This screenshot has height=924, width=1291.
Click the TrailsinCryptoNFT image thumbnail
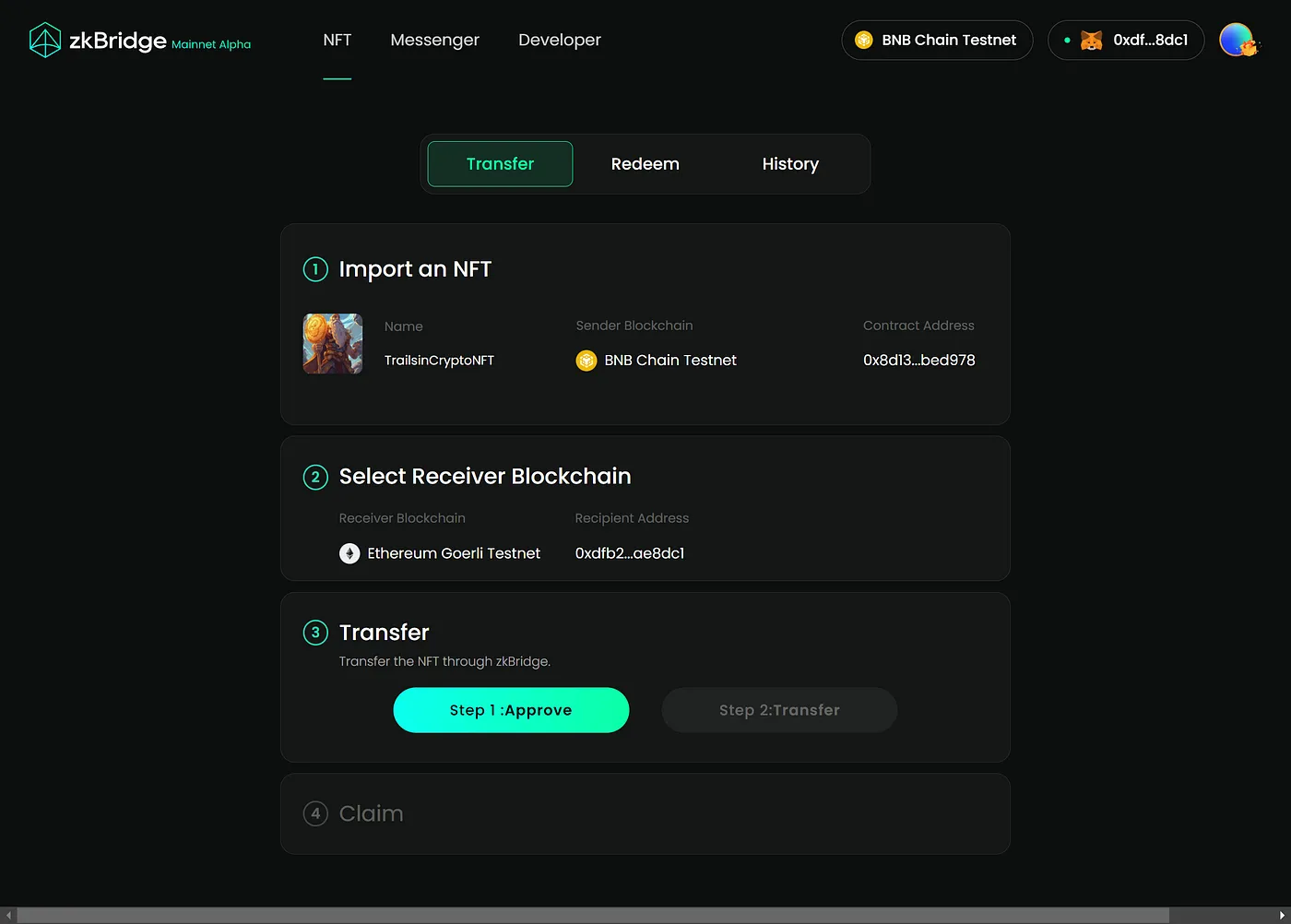333,344
